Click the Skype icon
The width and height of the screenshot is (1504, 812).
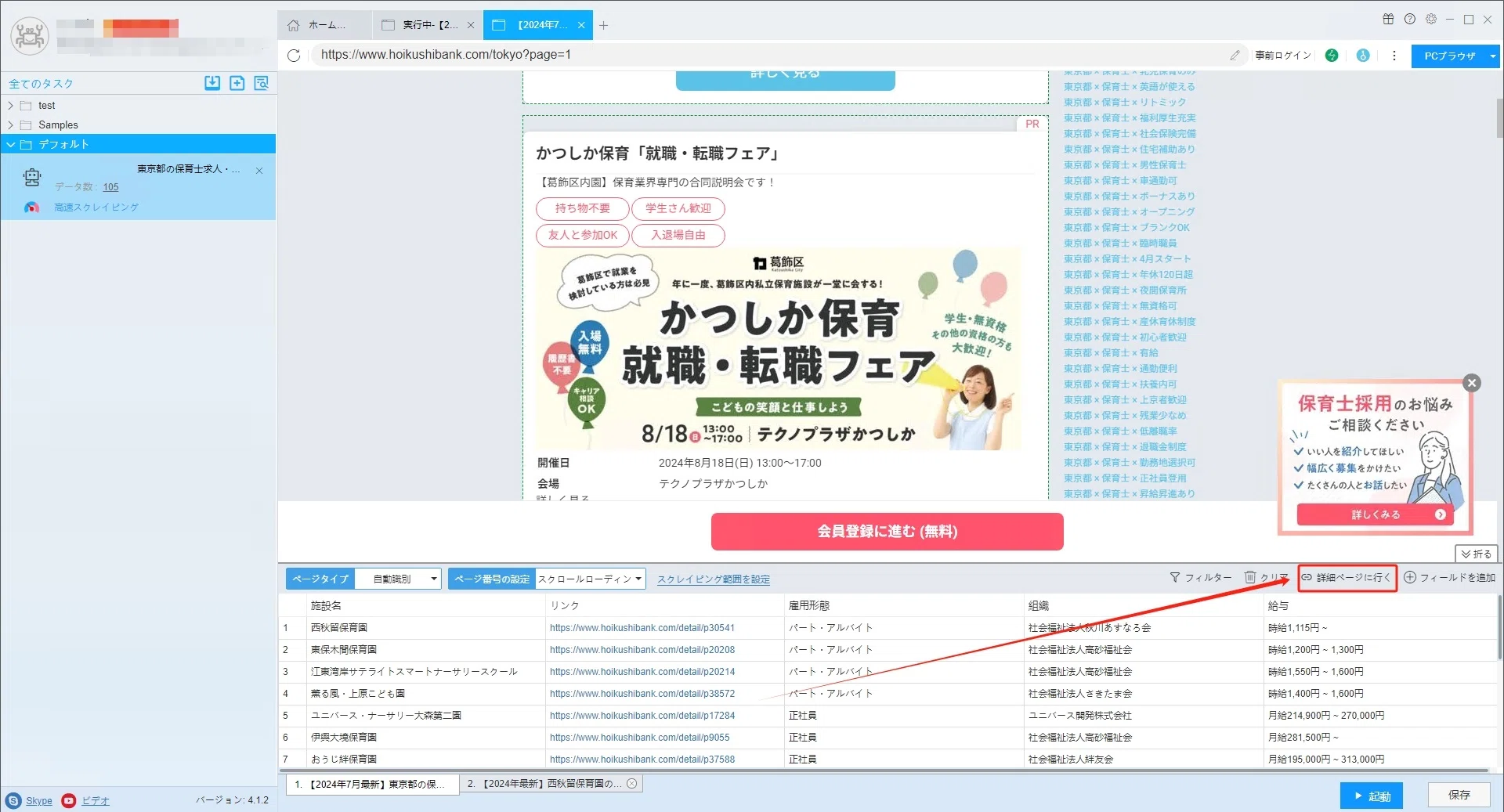click(13, 800)
